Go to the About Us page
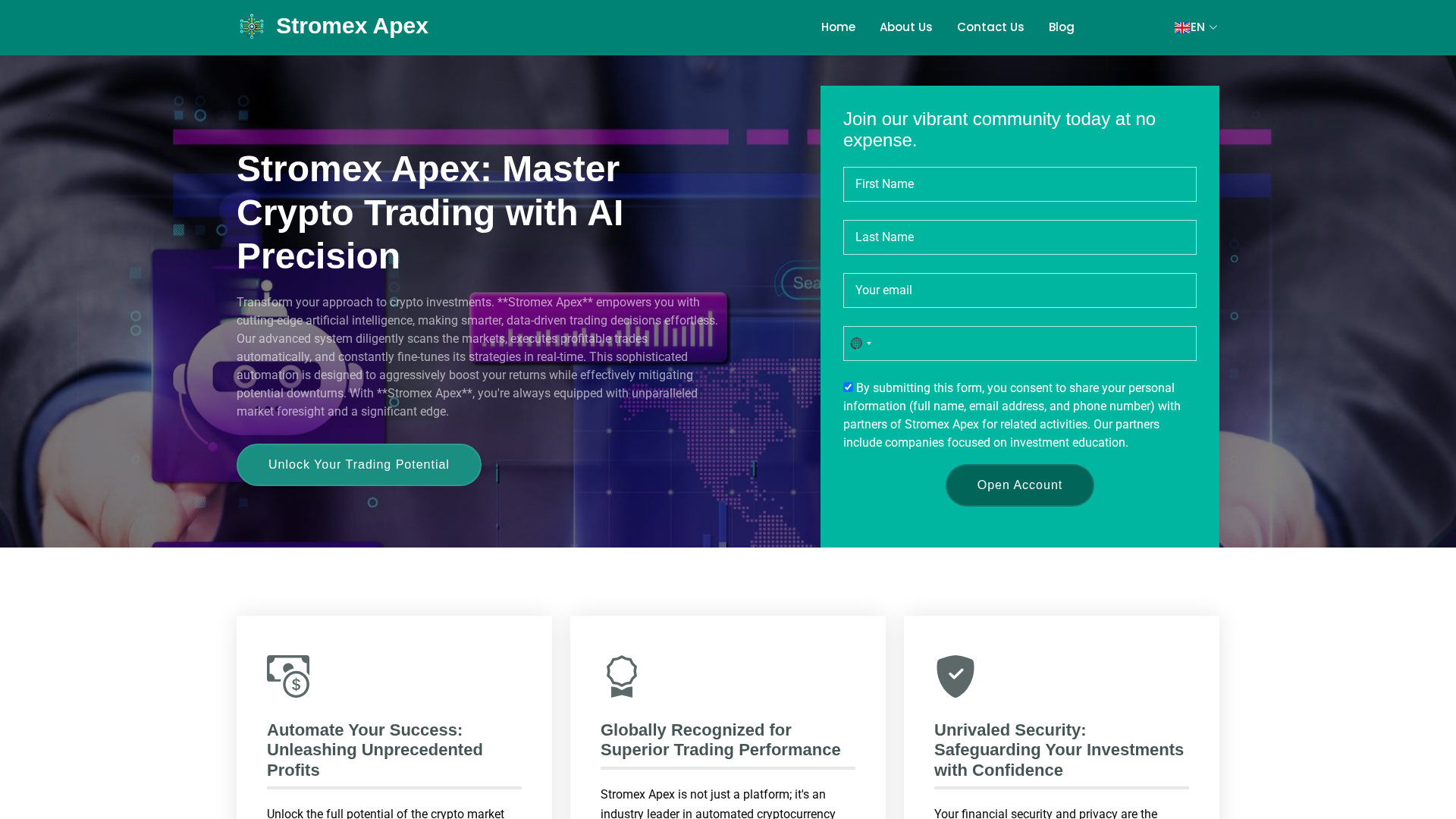This screenshot has height=819, width=1456. point(905,27)
